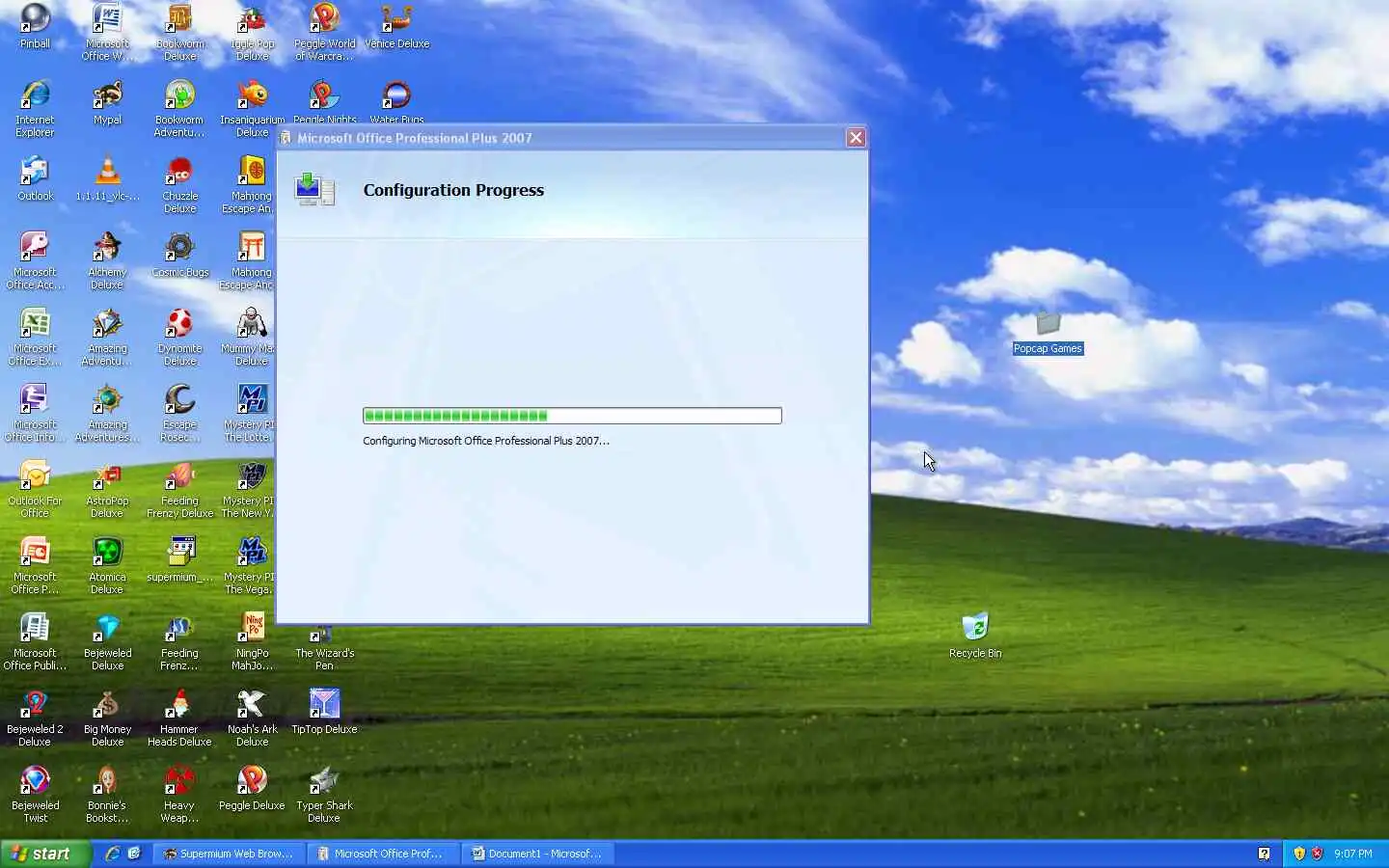Select the Chuzzle Deluxe icon
Viewport: 1389px width, 868px height.
point(179,185)
